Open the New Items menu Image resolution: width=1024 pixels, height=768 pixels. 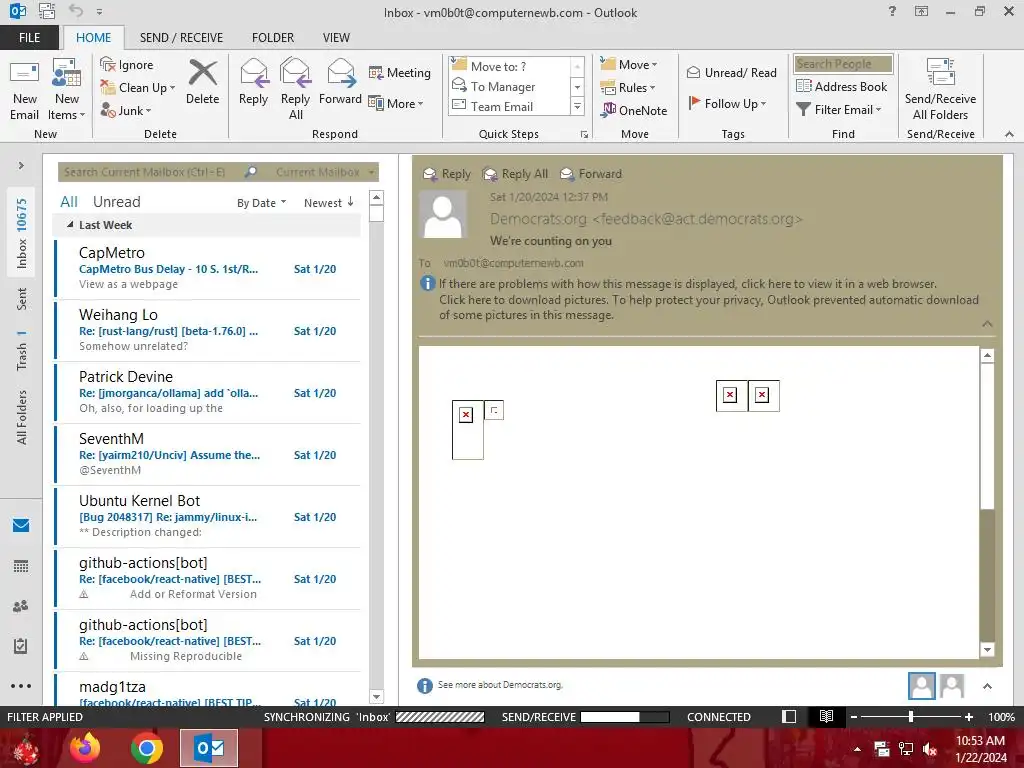[x=67, y=90]
